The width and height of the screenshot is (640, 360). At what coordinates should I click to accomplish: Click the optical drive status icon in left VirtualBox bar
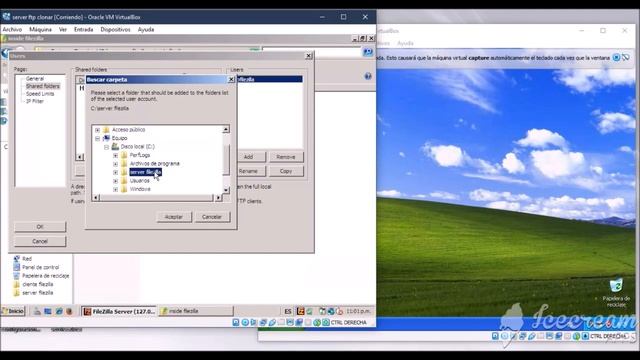coord(245,322)
